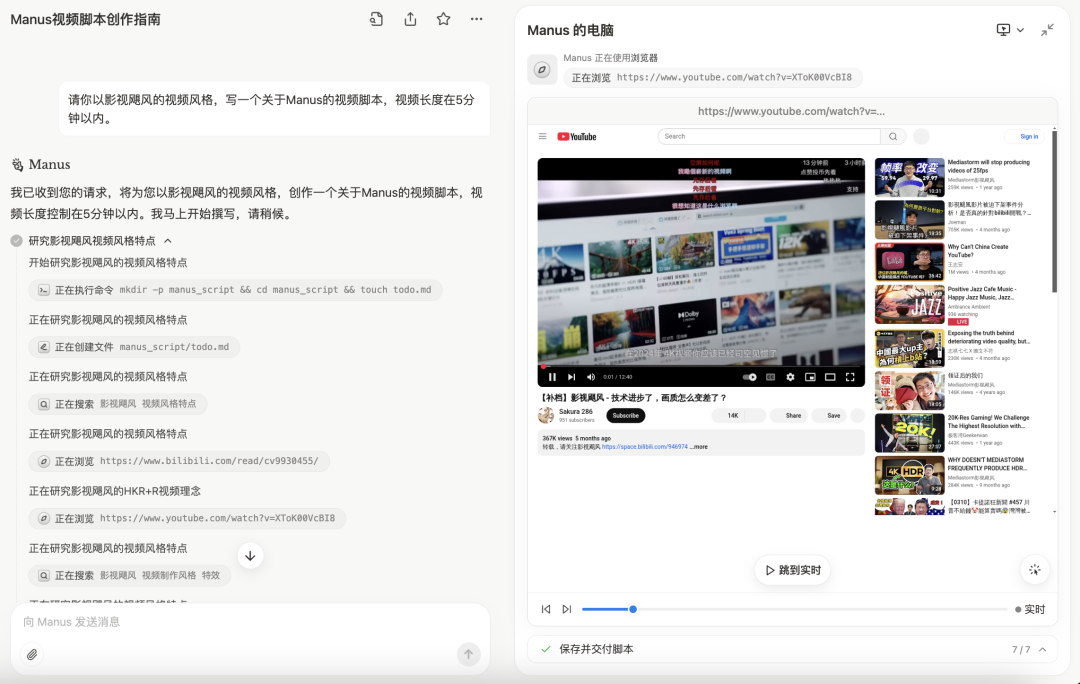Click the scroll-to-bottom arrow button
This screenshot has height=684, width=1080.
[250, 556]
